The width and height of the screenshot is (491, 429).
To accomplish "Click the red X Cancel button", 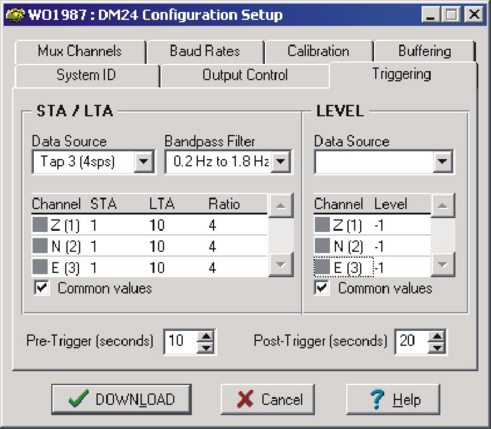I will [268, 399].
